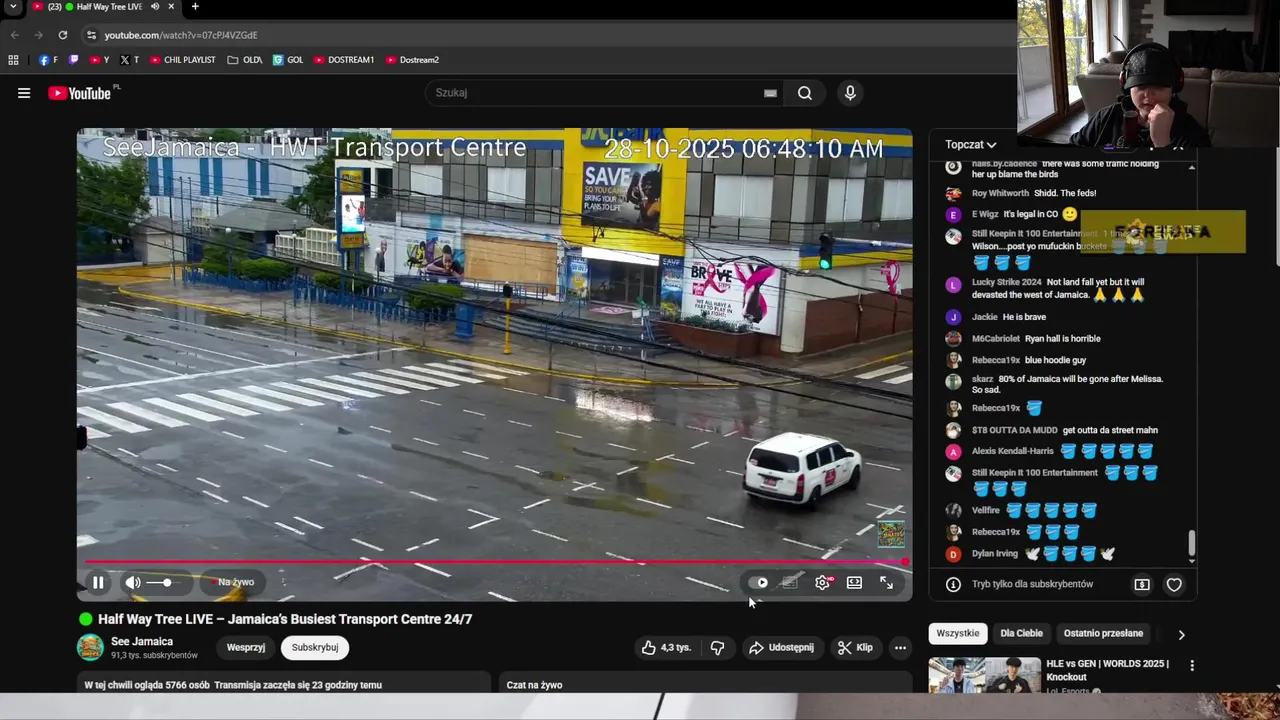
Task: Open the Dostream2 bookmark
Action: coord(412,60)
